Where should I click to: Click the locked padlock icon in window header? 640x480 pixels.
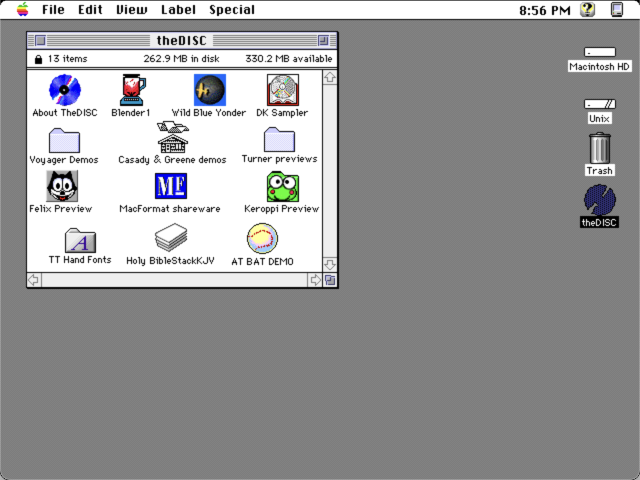(38, 59)
